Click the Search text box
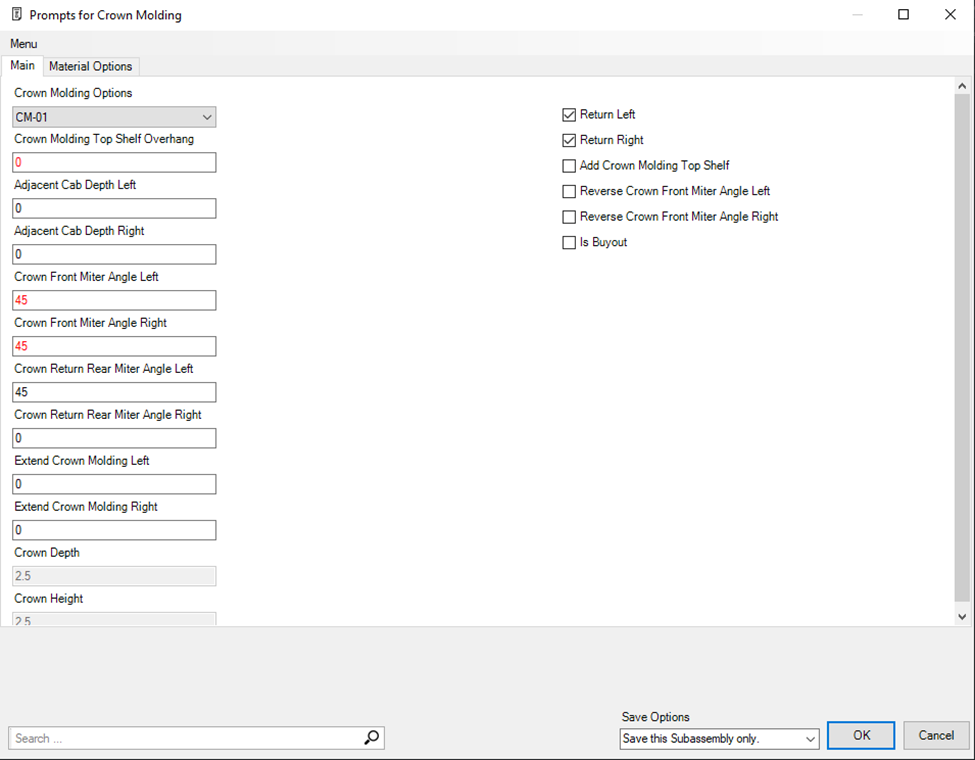This screenshot has height=760, width=975. (185, 738)
